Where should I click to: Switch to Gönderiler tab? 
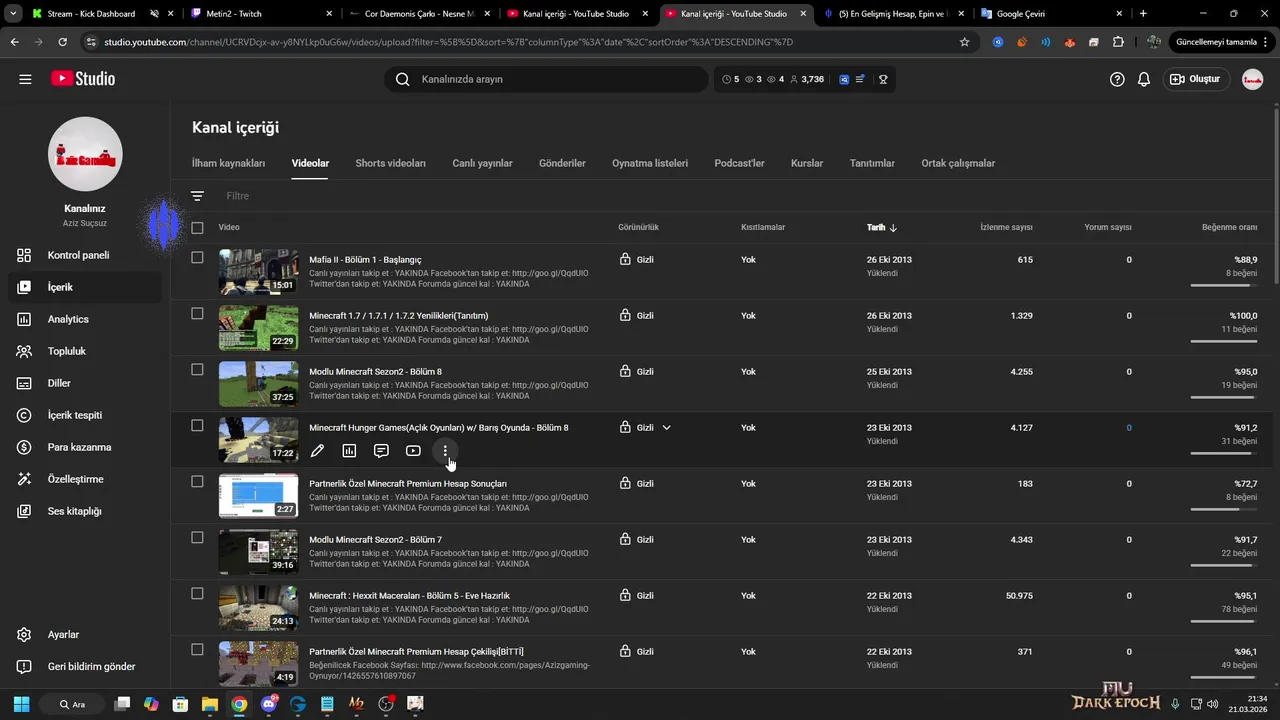coord(562,163)
